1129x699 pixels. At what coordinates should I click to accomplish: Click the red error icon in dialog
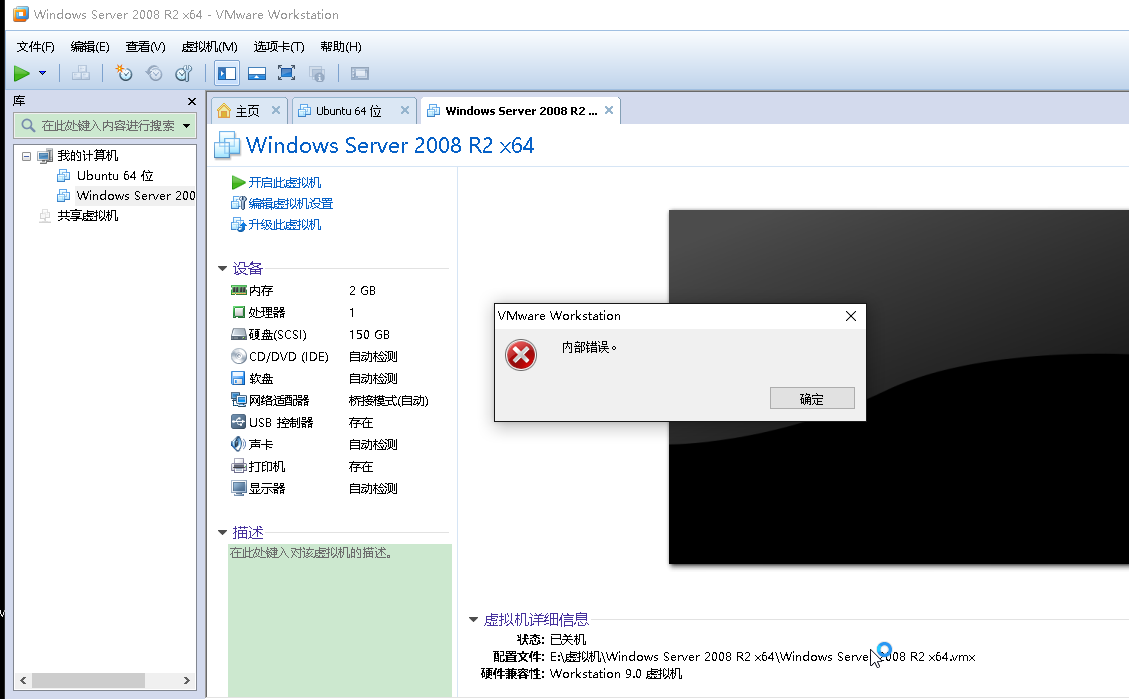click(x=521, y=355)
